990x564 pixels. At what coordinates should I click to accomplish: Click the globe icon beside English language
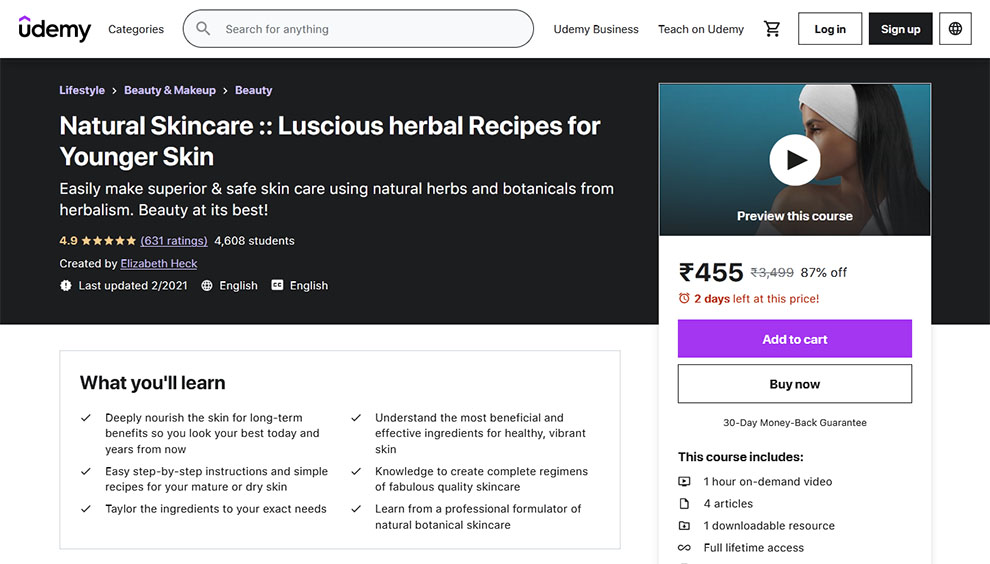tap(206, 285)
